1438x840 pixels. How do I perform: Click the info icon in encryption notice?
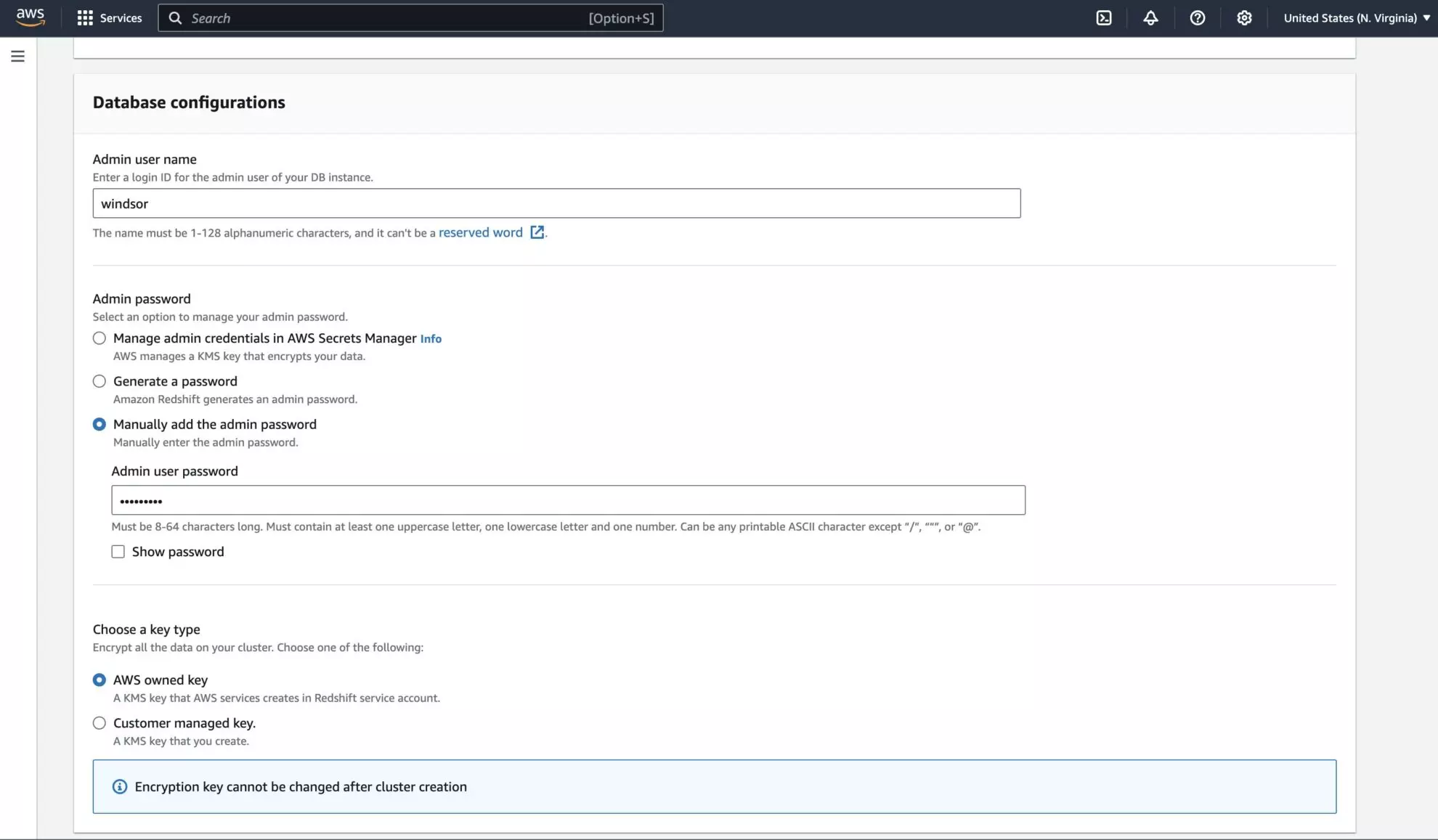[x=120, y=786]
